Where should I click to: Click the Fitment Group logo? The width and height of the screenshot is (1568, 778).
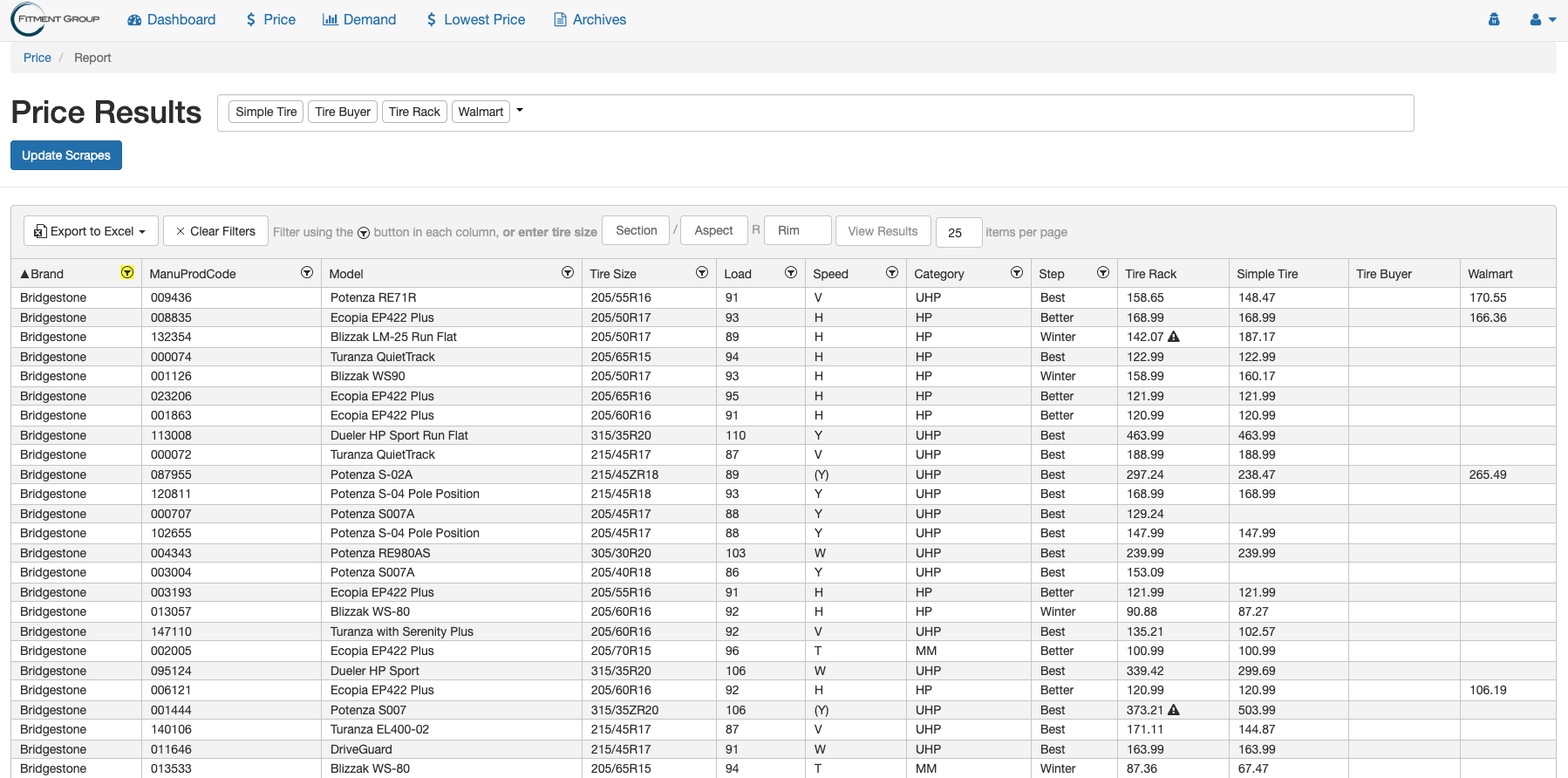click(56, 19)
